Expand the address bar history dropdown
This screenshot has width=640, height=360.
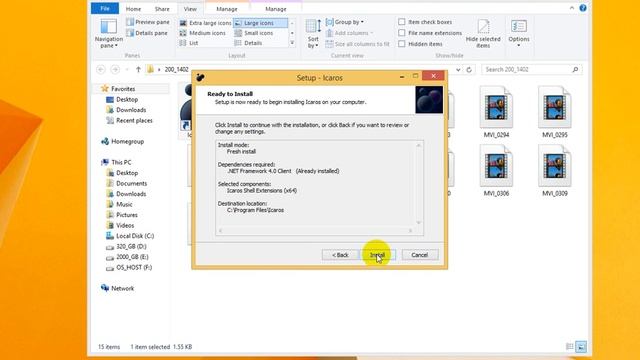click(x=458, y=70)
